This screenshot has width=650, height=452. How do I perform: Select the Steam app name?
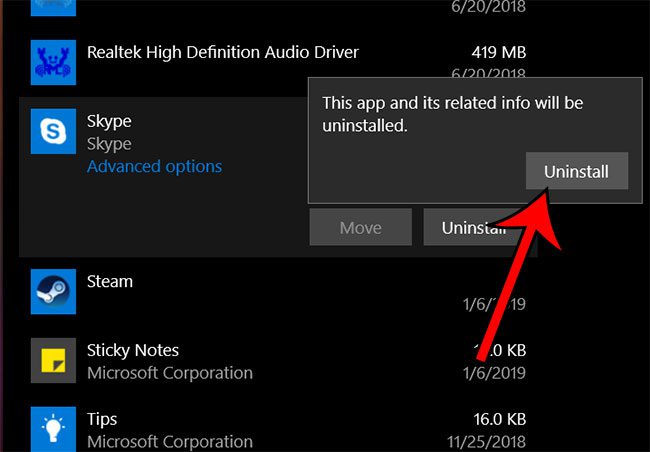110,282
